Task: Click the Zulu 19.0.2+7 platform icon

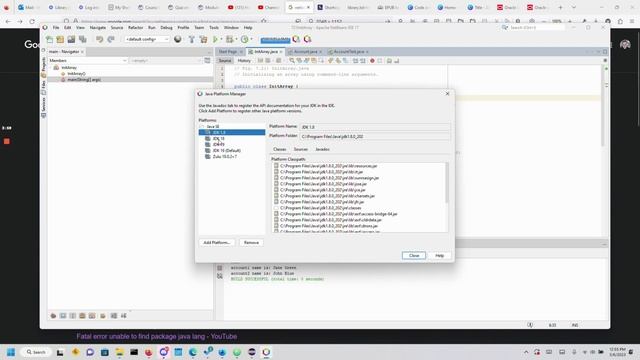Action: tap(208, 156)
